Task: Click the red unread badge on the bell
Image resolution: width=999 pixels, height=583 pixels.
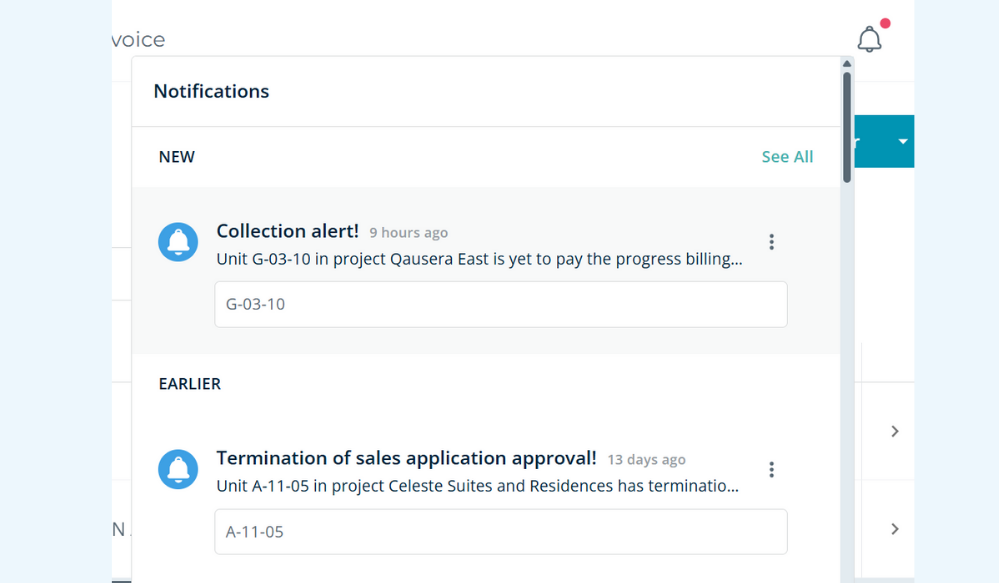Action: click(x=884, y=22)
